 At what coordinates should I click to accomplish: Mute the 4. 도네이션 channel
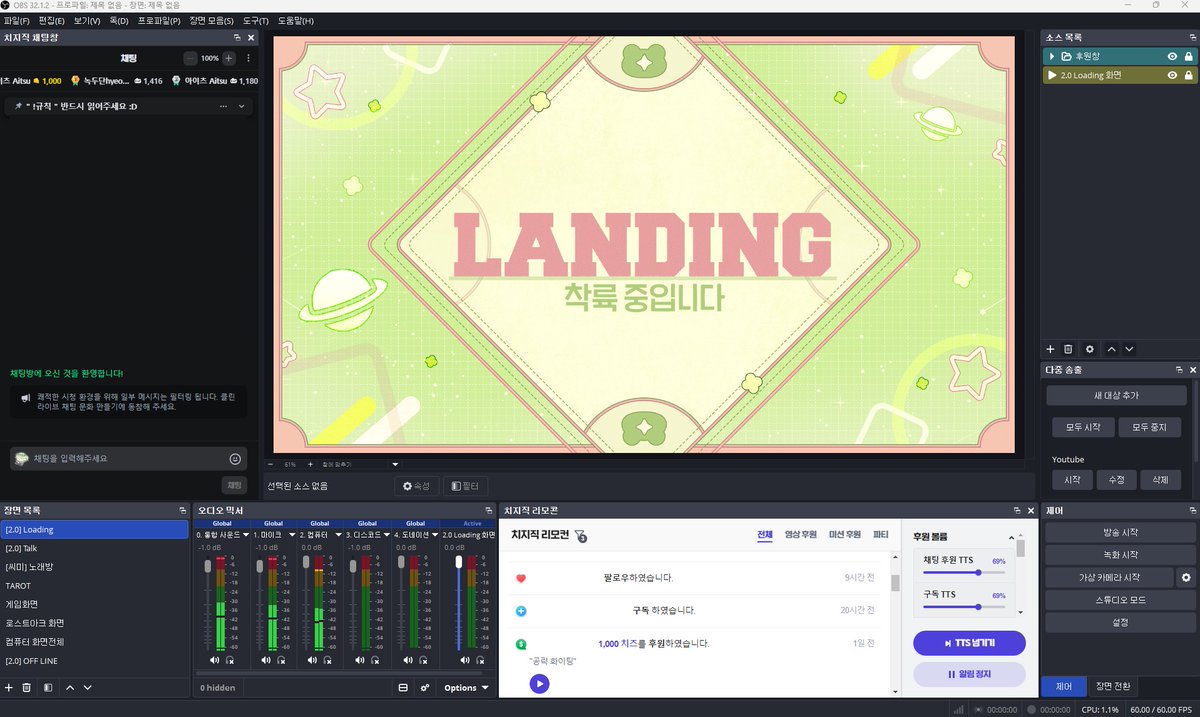coord(409,661)
